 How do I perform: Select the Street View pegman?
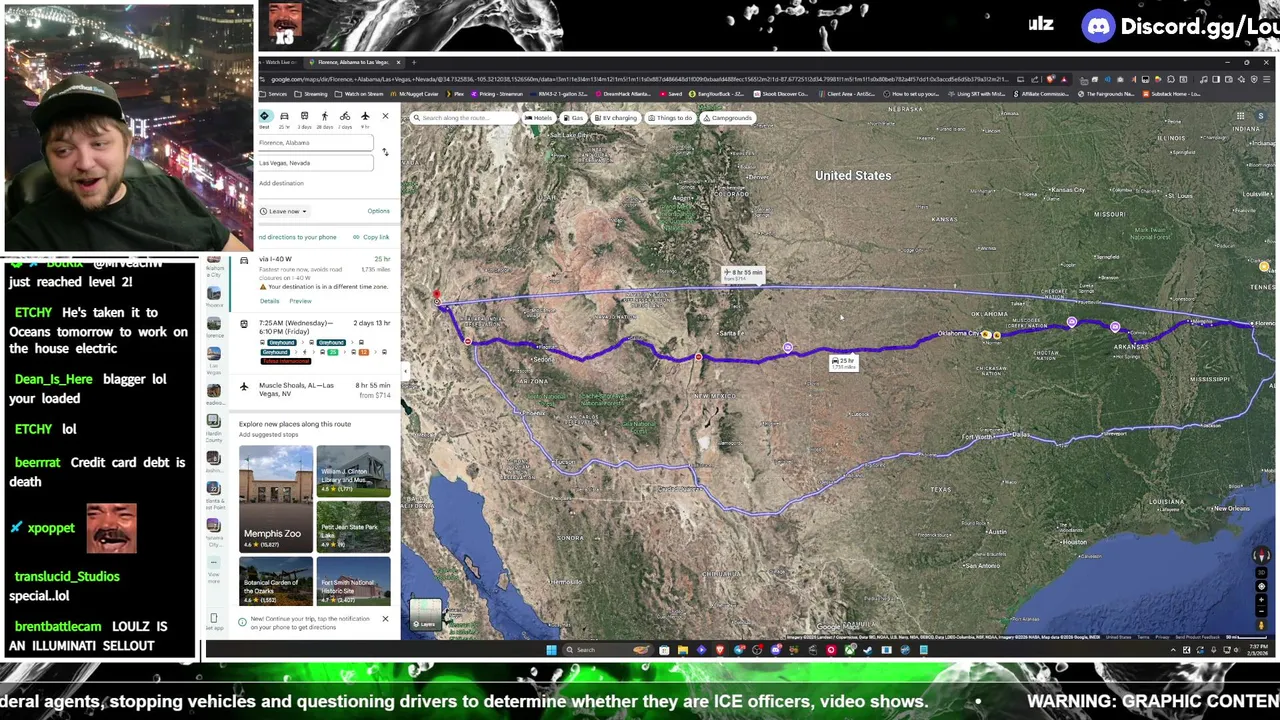(x=1261, y=625)
